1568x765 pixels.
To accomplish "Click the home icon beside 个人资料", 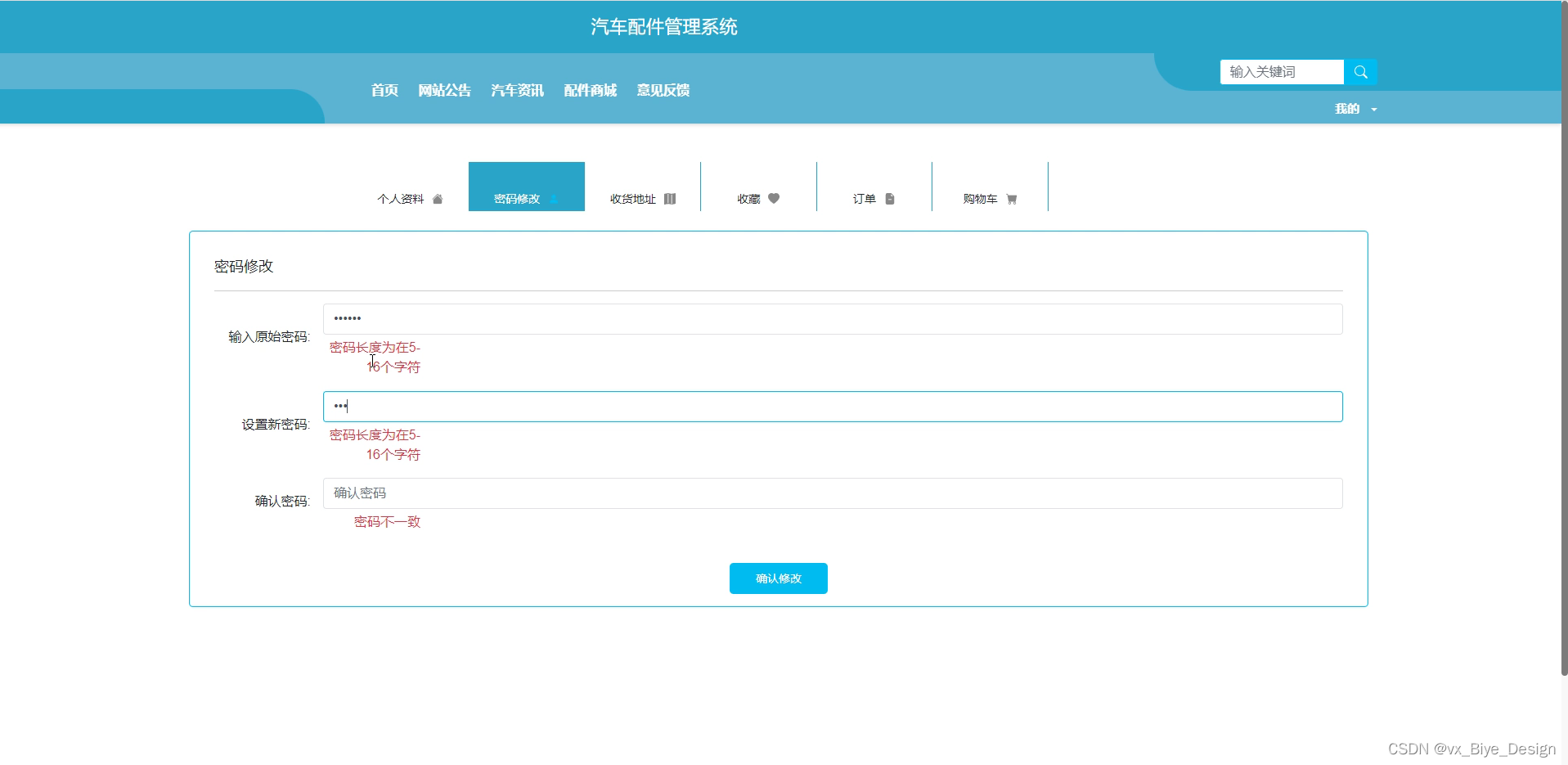I will 438,199.
